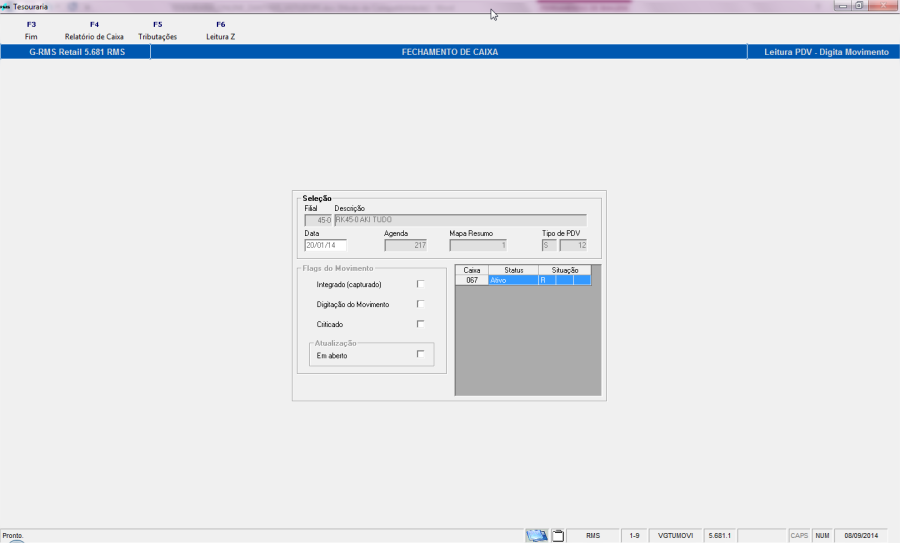Click the F3 Fim toolbar button
The height and width of the screenshot is (543, 900).
click(x=31, y=30)
